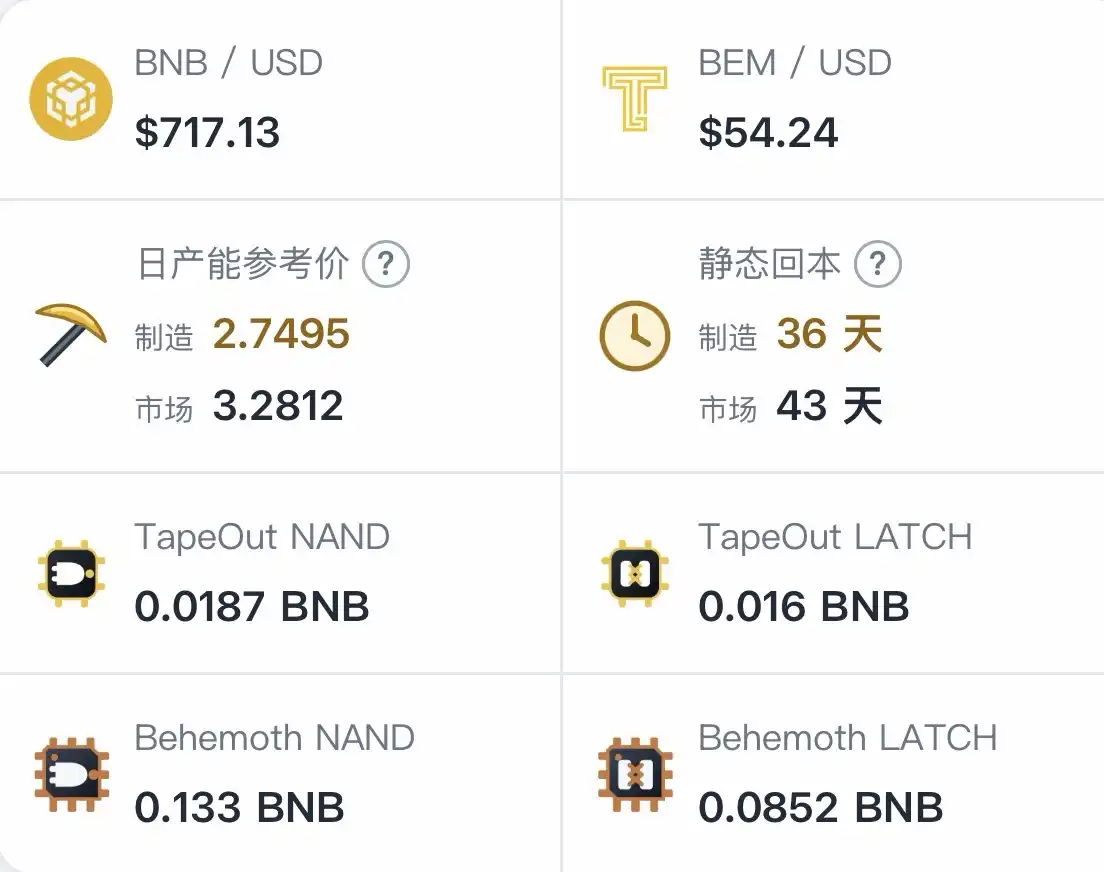Click the 市场 43 天 payback value
Image resolution: width=1104 pixels, height=872 pixels.
[829, 406]
